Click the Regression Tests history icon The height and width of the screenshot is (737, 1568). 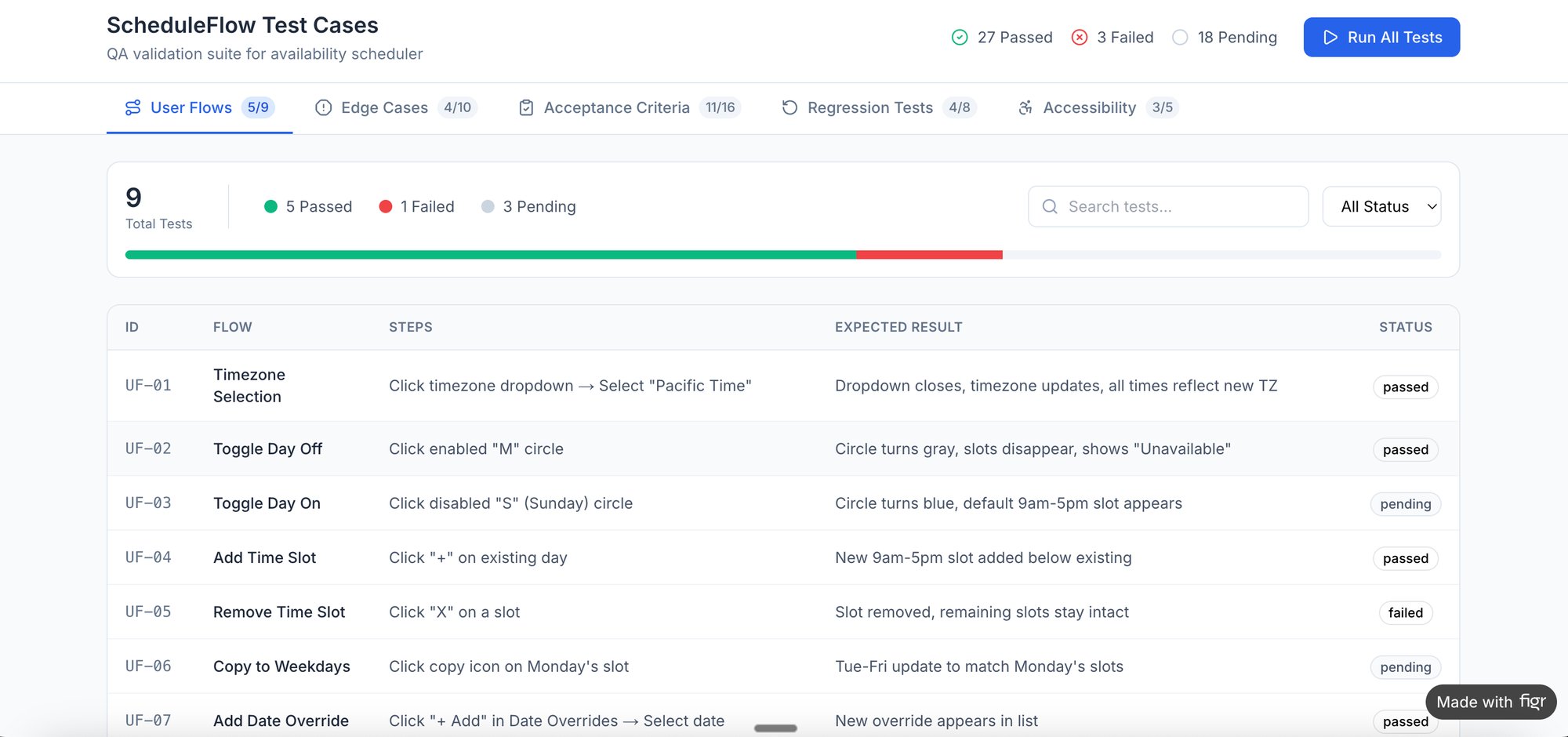(x=789, y=107)
